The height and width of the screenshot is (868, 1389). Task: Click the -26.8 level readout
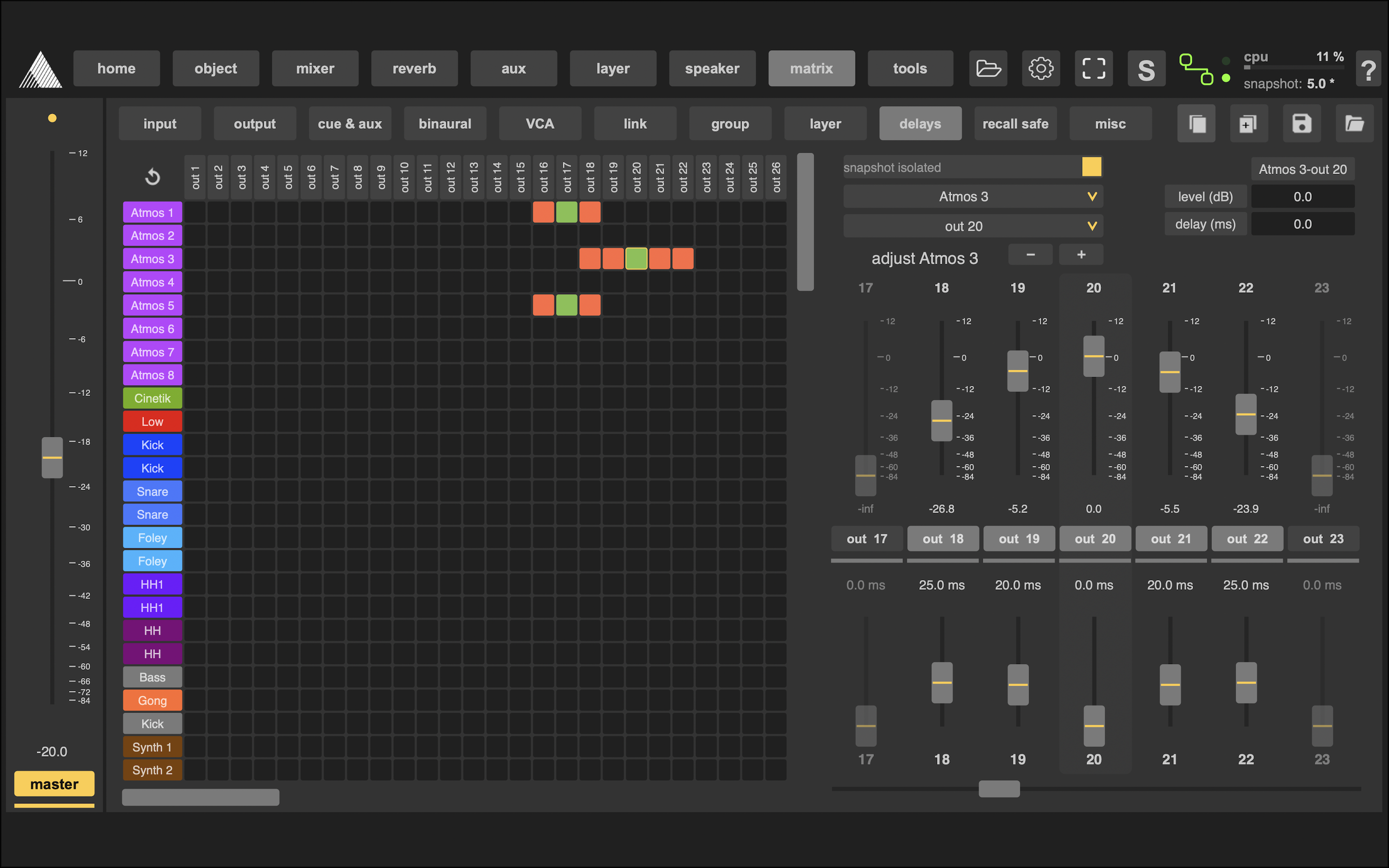tap(942, 509)
